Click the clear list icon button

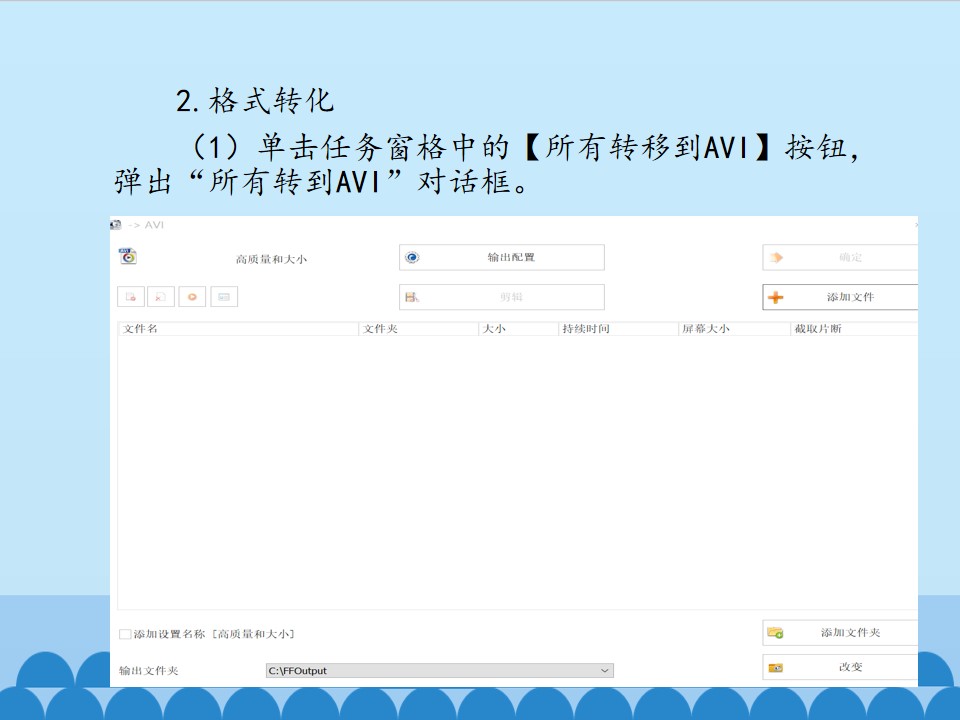[x=161, y=297]
